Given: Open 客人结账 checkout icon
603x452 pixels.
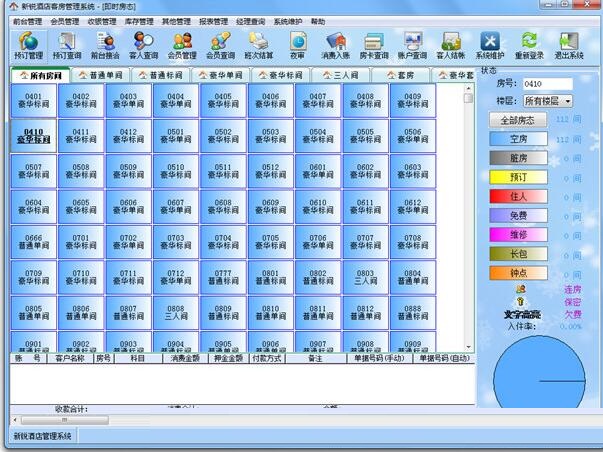Looking at the screenshot, I should tap(451, 45).
